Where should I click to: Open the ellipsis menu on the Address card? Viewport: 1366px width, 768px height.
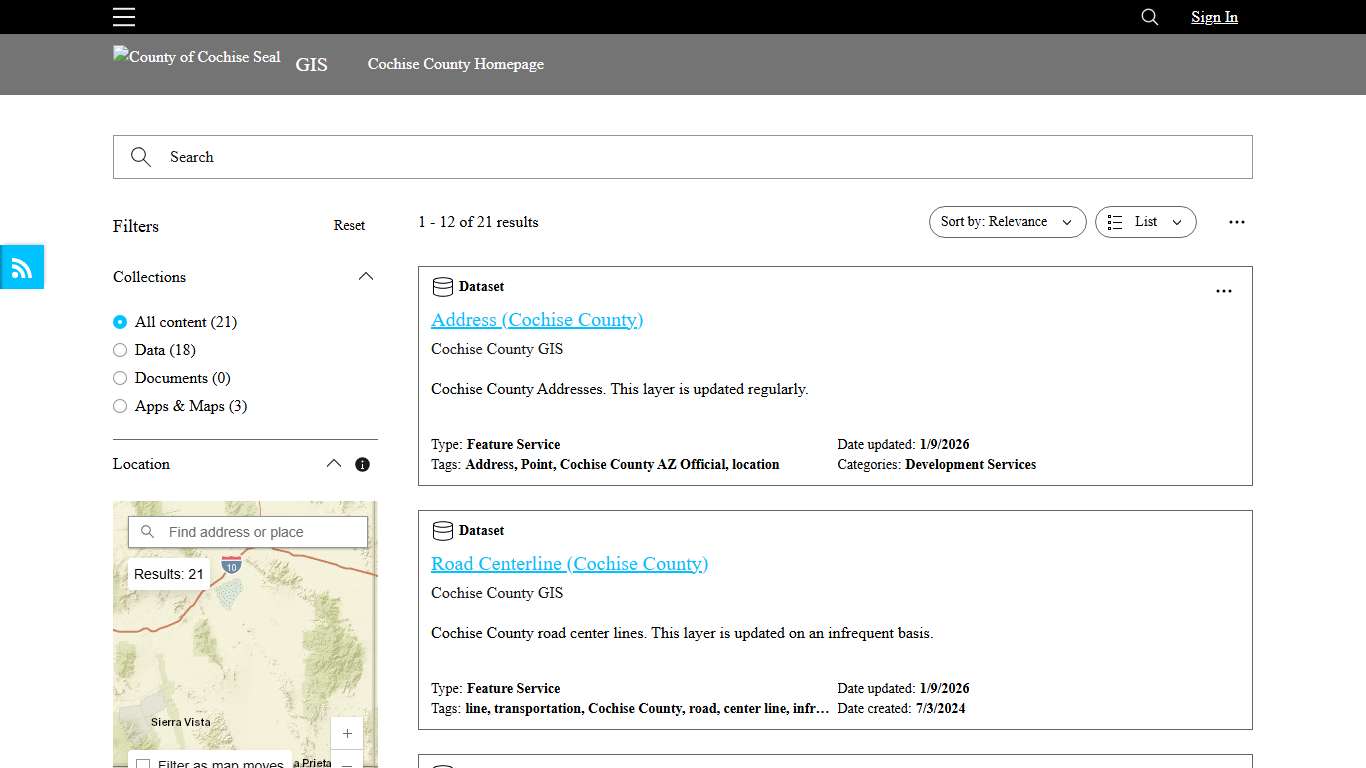(1224, 291)
